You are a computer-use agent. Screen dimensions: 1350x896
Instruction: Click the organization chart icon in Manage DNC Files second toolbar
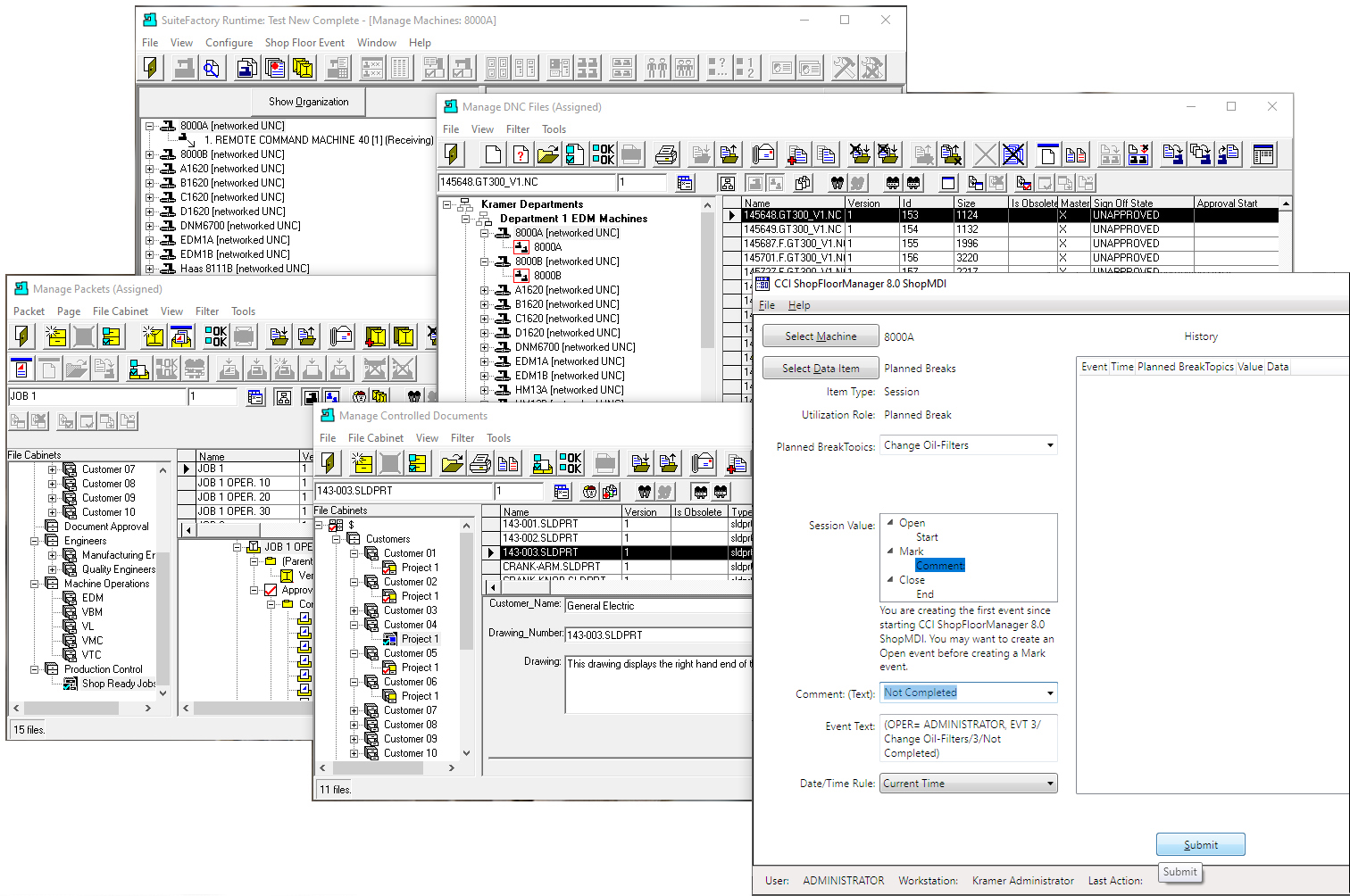[x=728, y=183]
